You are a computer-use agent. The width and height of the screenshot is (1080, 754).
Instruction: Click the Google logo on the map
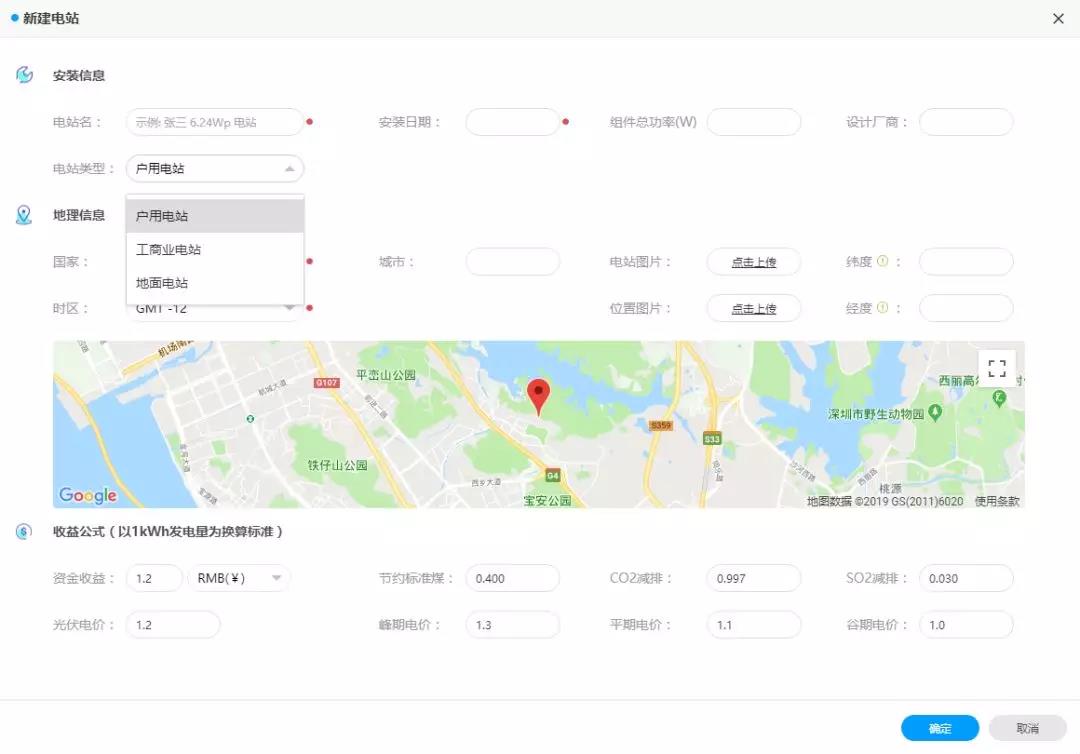click(88, 495)
